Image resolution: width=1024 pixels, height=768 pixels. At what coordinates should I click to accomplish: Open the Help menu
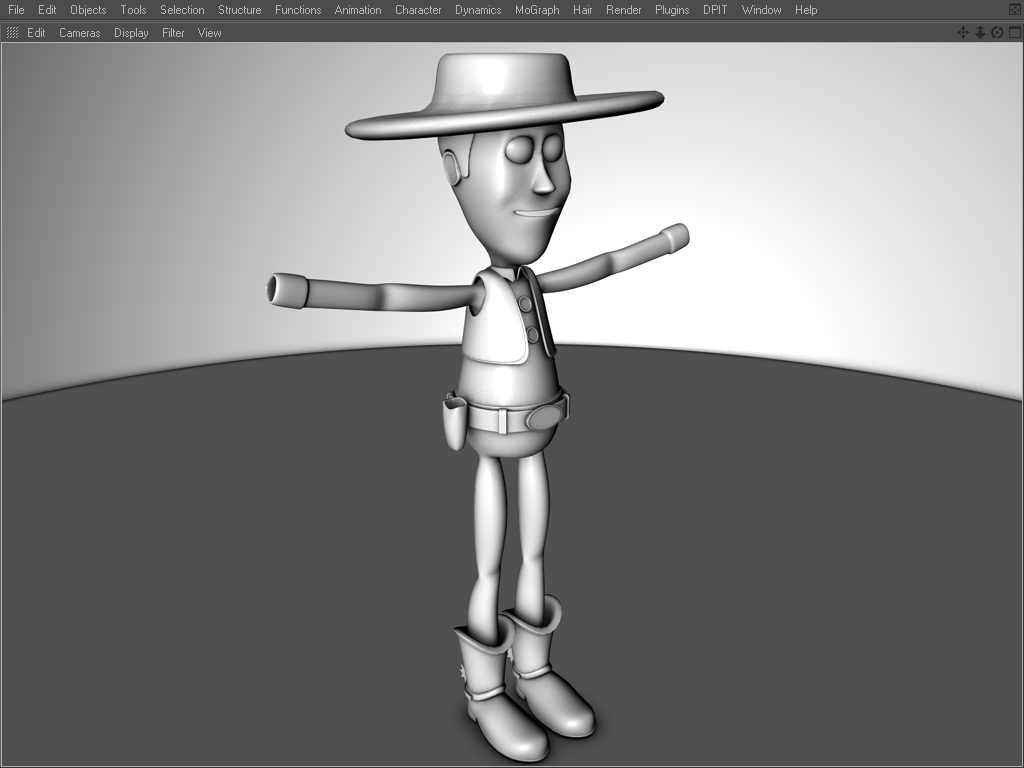coord(806,10)
